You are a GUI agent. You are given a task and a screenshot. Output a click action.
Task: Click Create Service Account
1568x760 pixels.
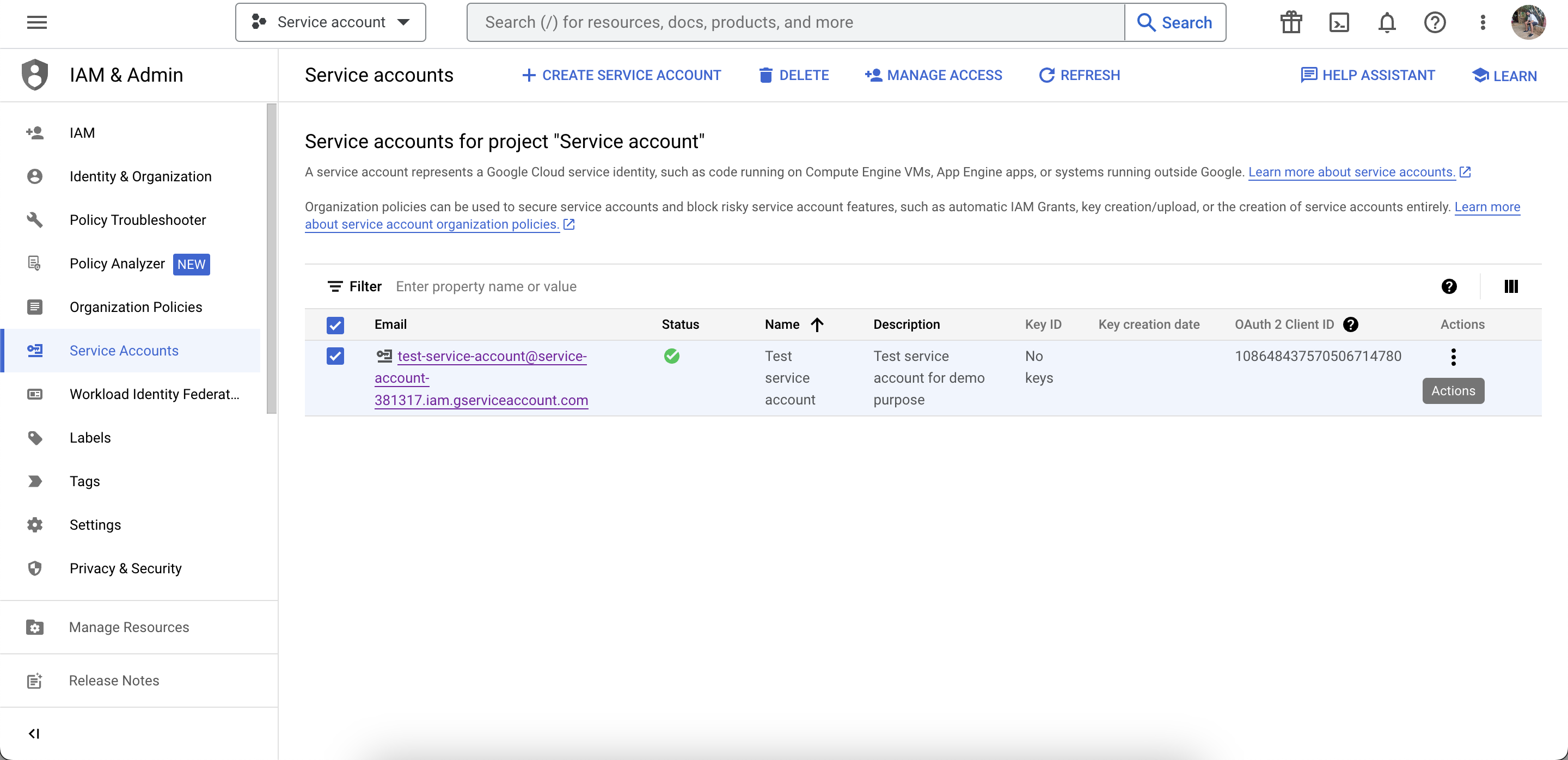pyautogui.click(x=621, y=75)
